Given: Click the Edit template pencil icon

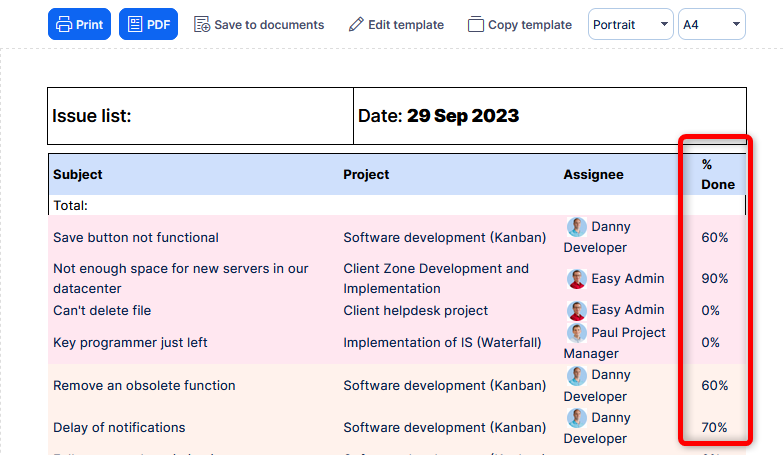Looking at the screenshot, I should click(x=356, y=24).
